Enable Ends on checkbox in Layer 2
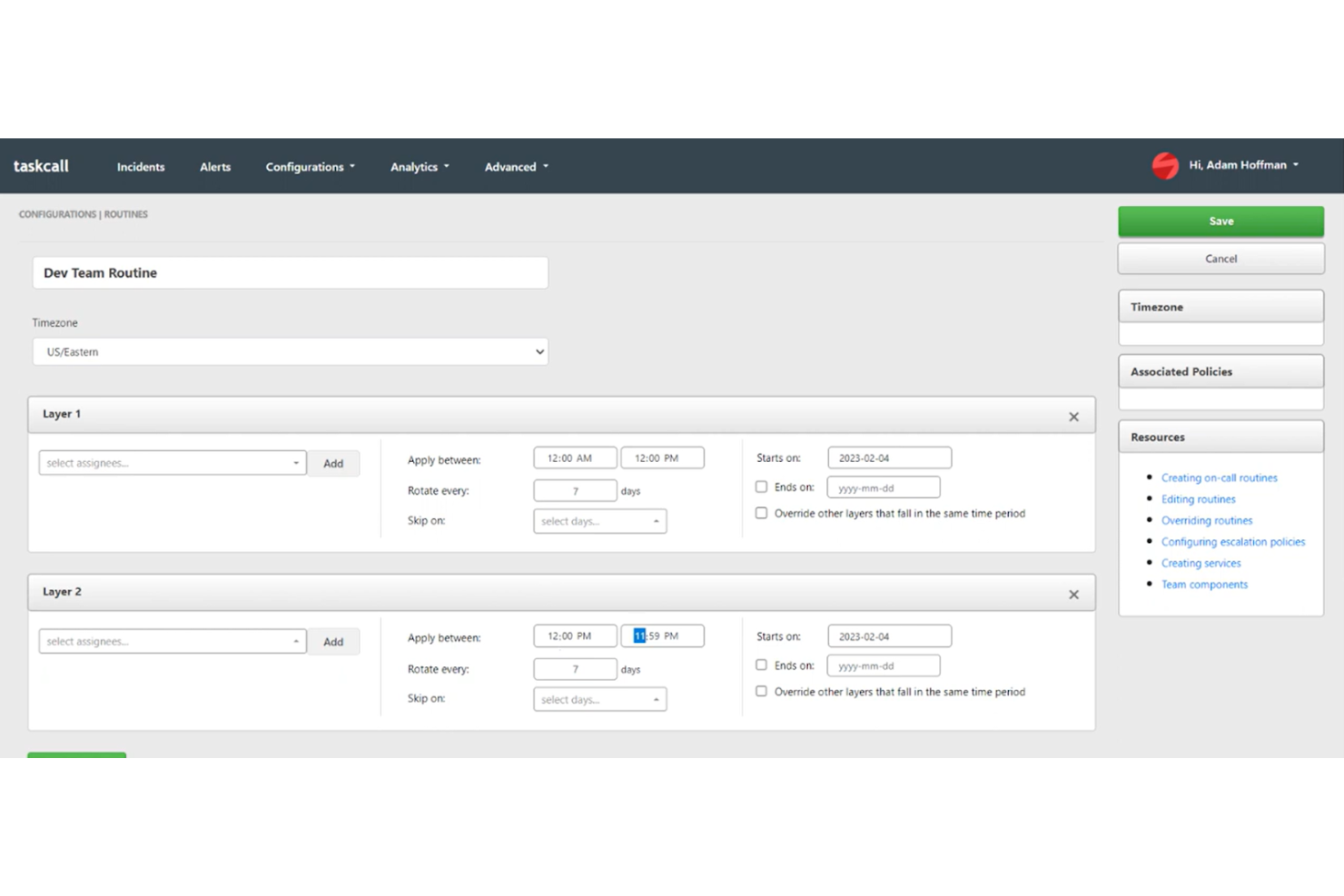The width and height of the screenshot is (1344, 896). coord(761,665)
